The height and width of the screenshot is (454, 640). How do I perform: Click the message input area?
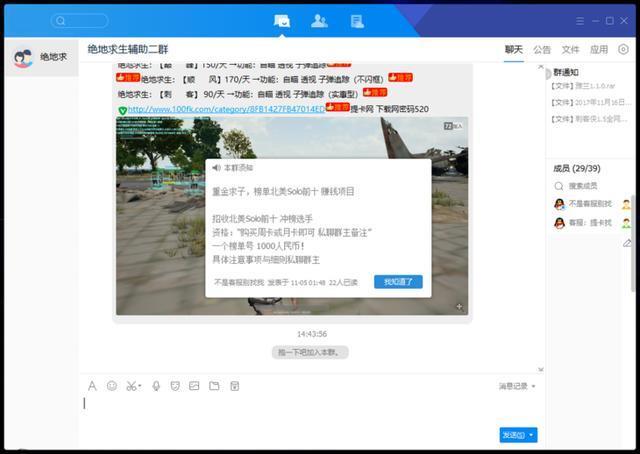[312, 410]
